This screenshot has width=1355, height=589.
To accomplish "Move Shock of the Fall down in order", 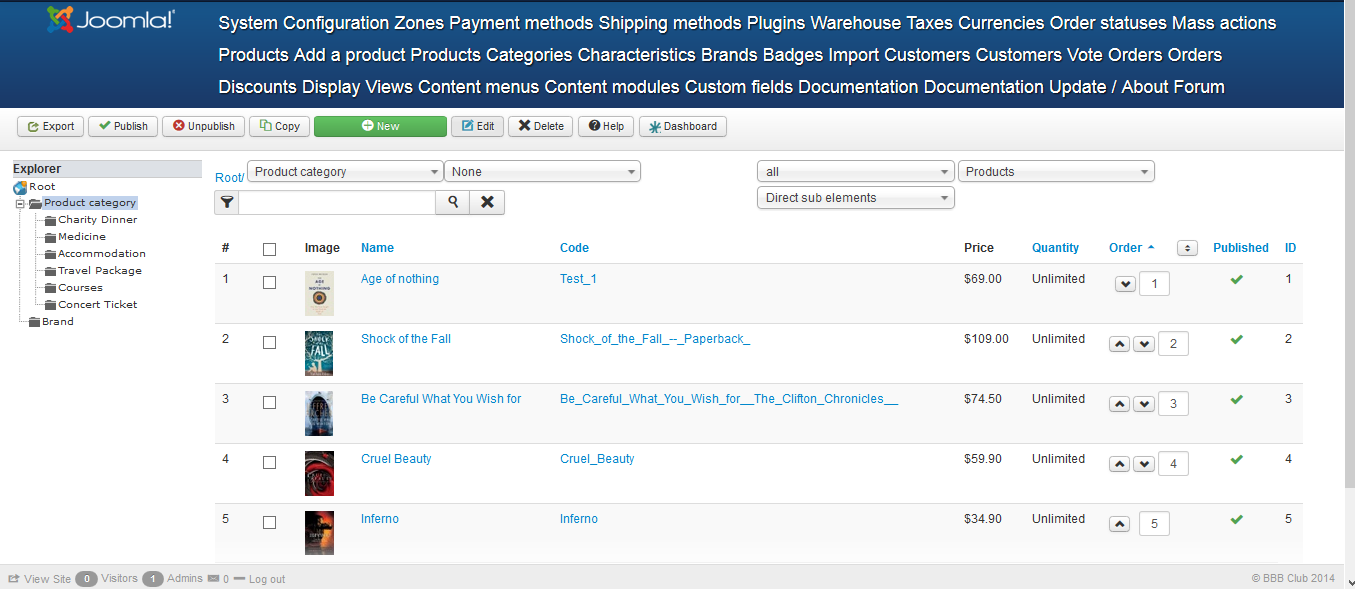I will click(1144, 345).
